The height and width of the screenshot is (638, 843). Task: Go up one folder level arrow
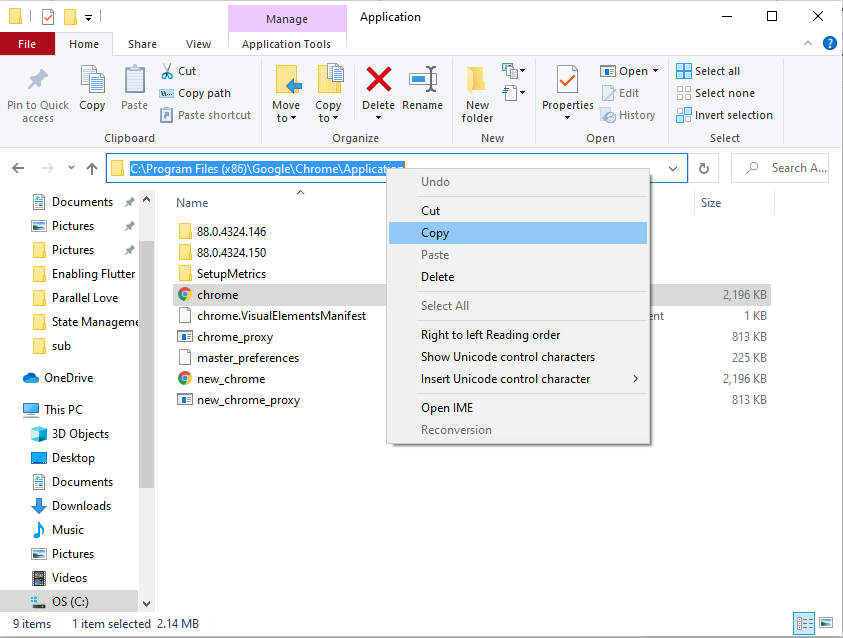(92, 169)
